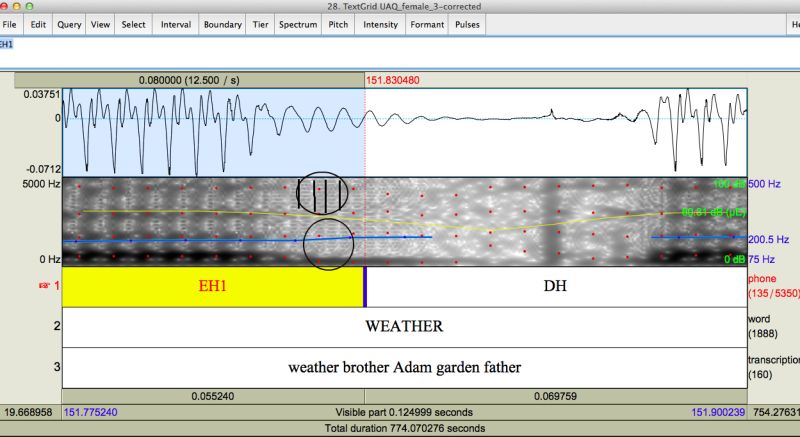Viewport: 800px width, 437px height.
Task: Open the Select menu
Action: point(133,24)
